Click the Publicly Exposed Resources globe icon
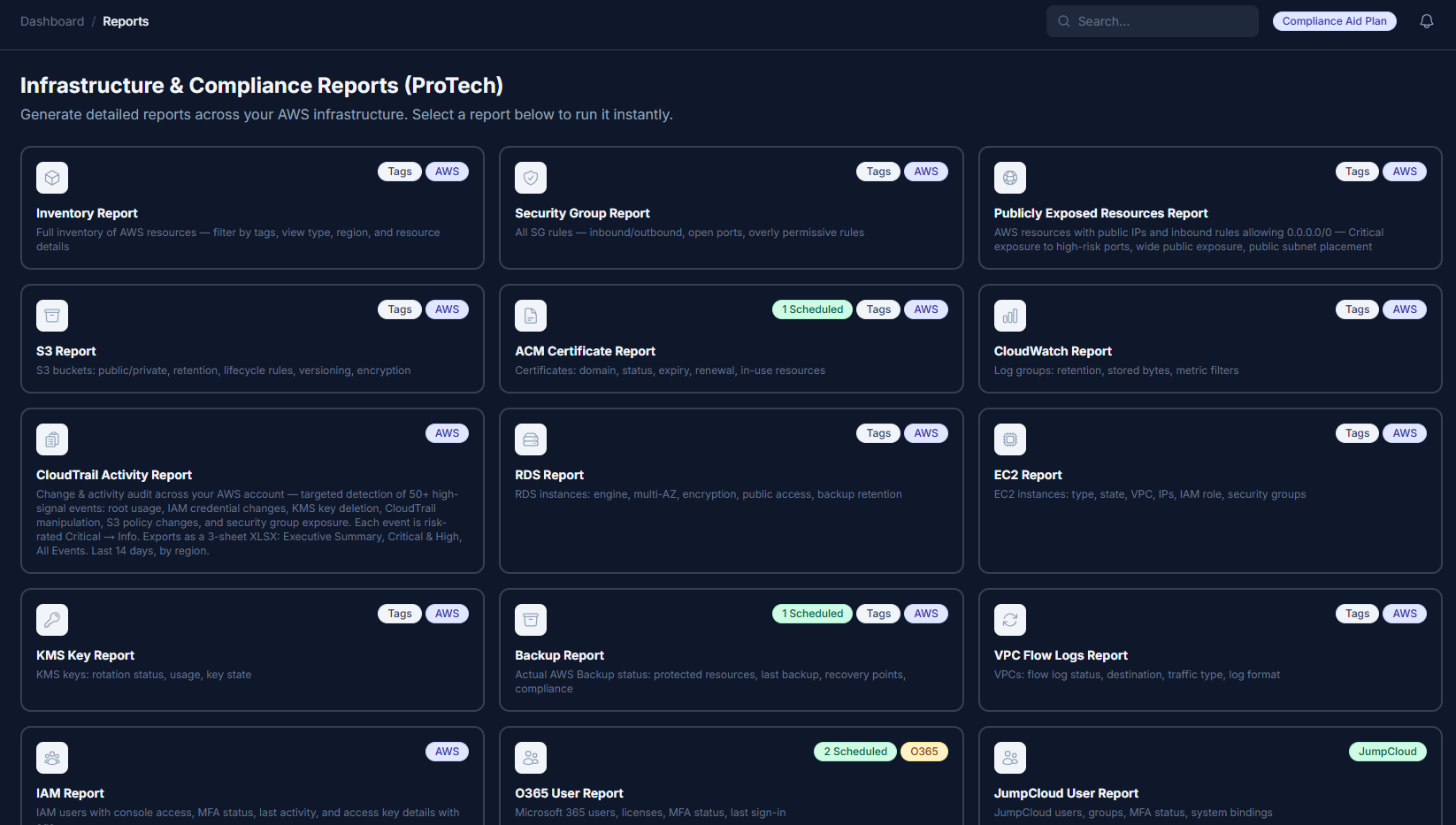This screenshot has height=825, width=1456. click(1010, 178)
